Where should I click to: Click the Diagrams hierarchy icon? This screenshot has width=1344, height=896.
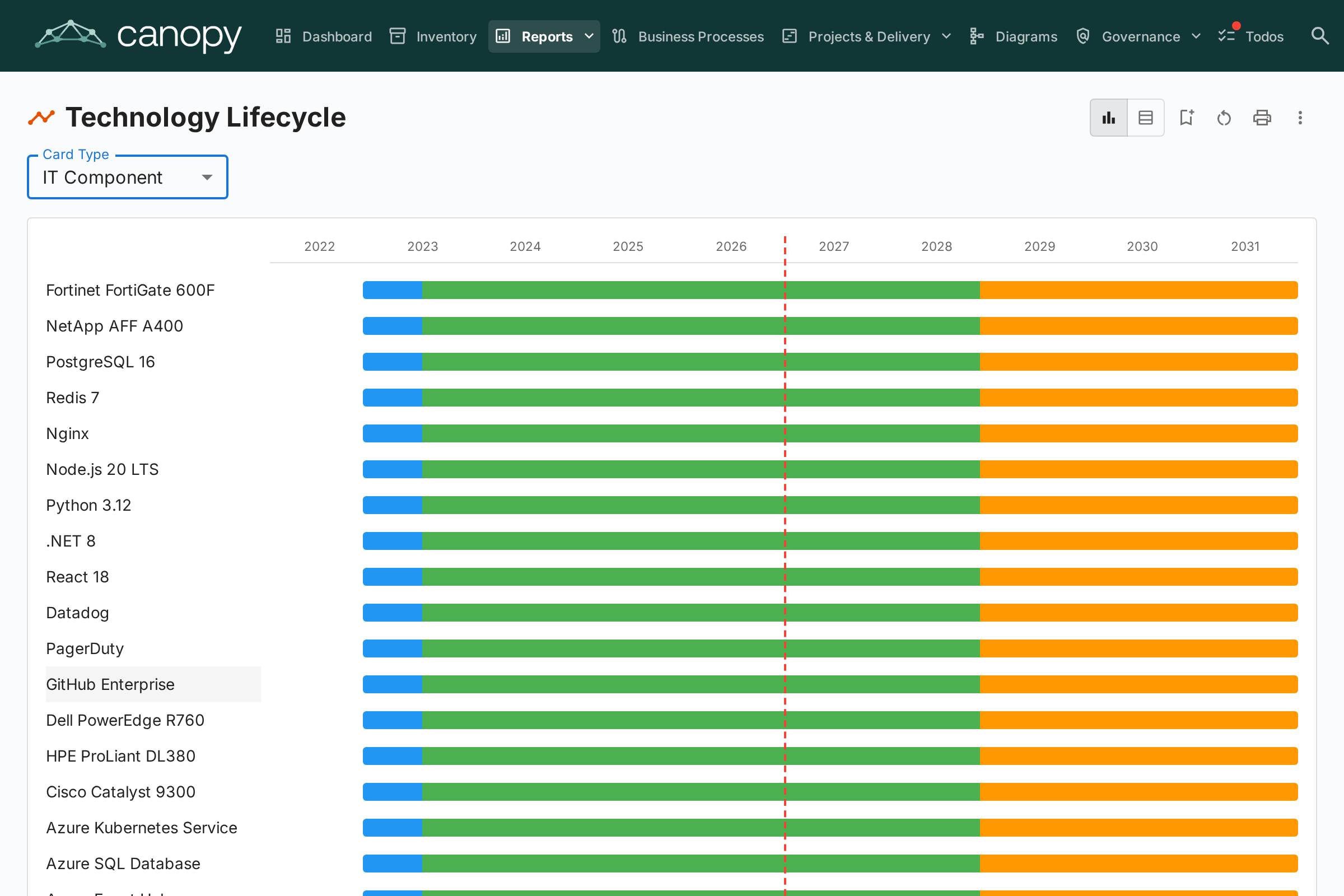[977, 36]
